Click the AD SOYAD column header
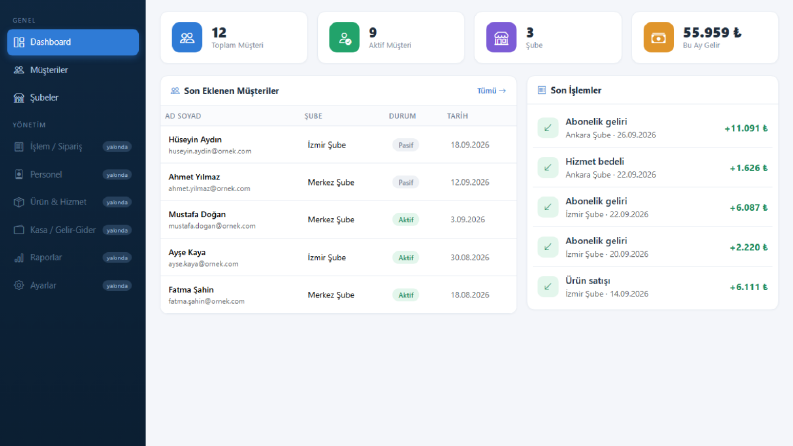The image size is (793, 446). pyautogui.click(x=183, y=116)
